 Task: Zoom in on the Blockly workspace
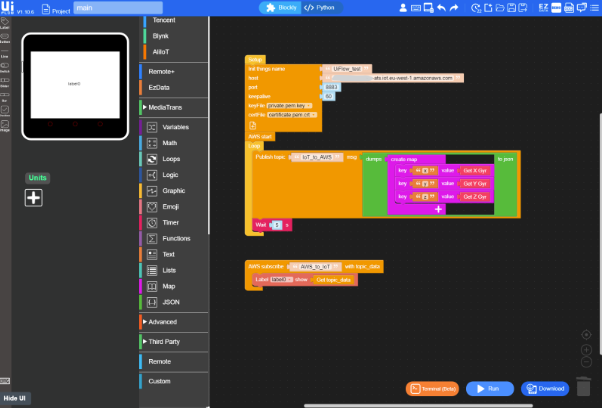click(586, 350)
